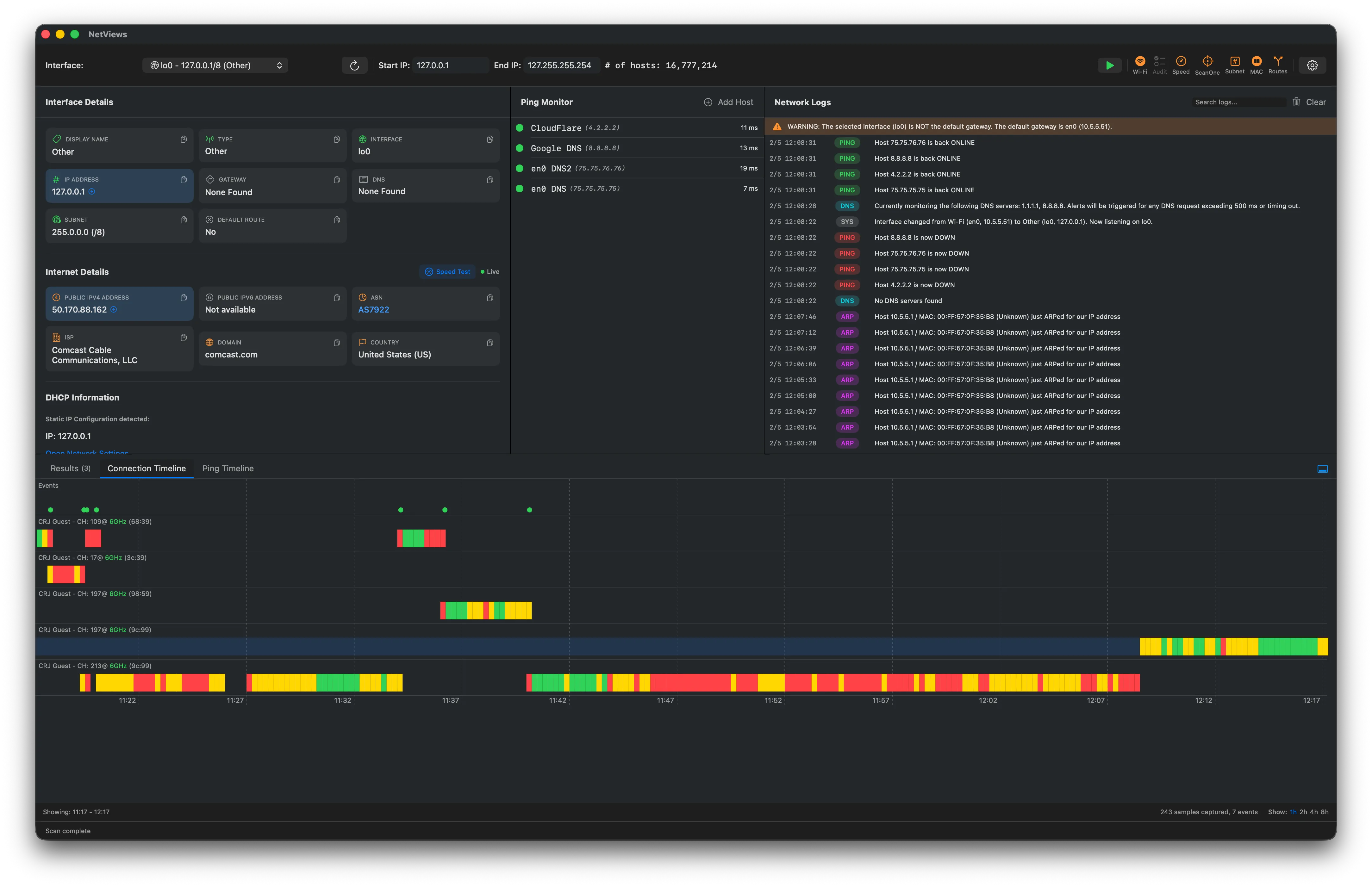This screenshot has height=887, width=1372.
Task: Open application settings via gear icon
Action: (1312, 65)
